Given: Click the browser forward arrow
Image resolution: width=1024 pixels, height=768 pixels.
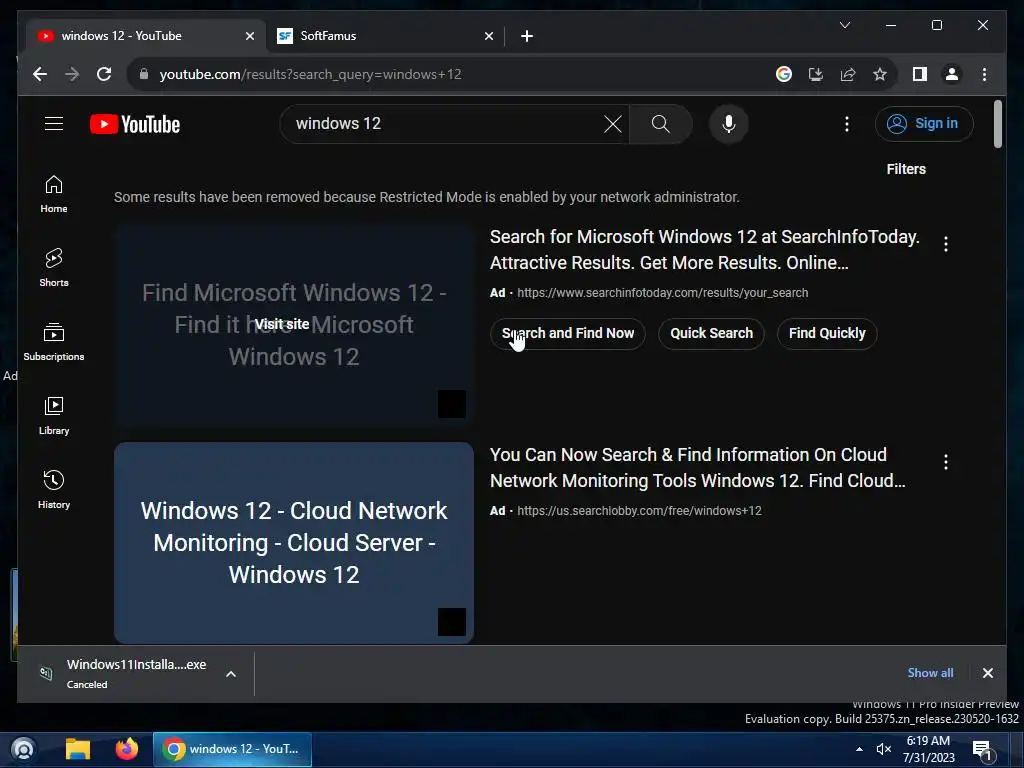Looking at the screenshot, I should (72, 74).
